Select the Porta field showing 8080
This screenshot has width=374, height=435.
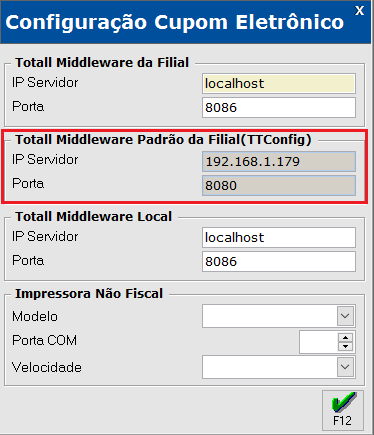[x=279, y=185]
